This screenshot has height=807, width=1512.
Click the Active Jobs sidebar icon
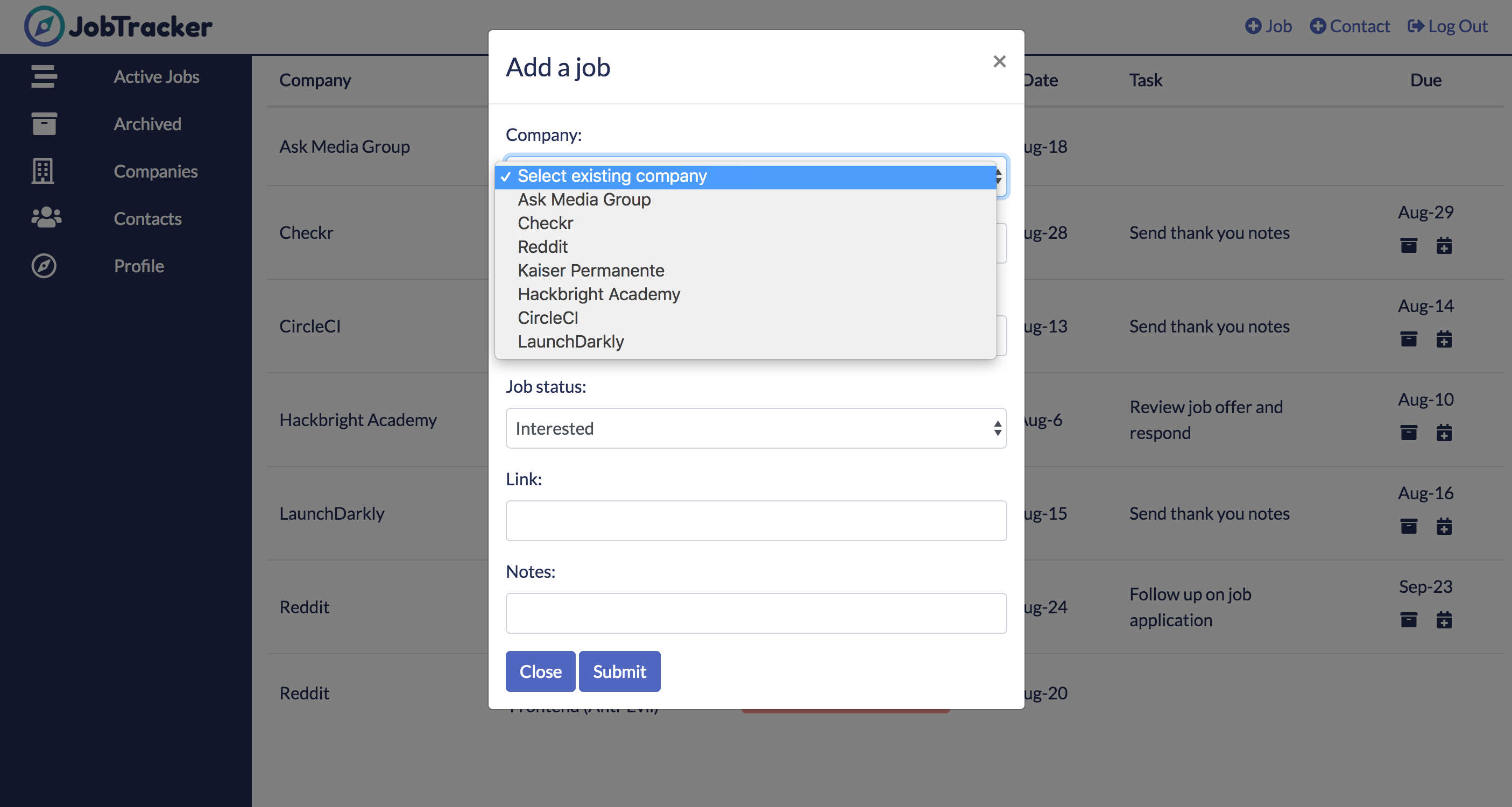tap(44, 76)
